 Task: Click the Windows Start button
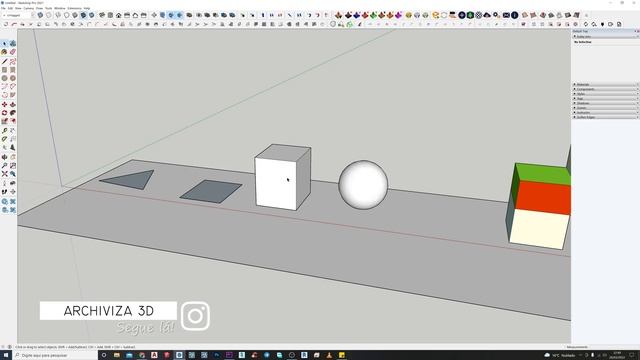6,355
